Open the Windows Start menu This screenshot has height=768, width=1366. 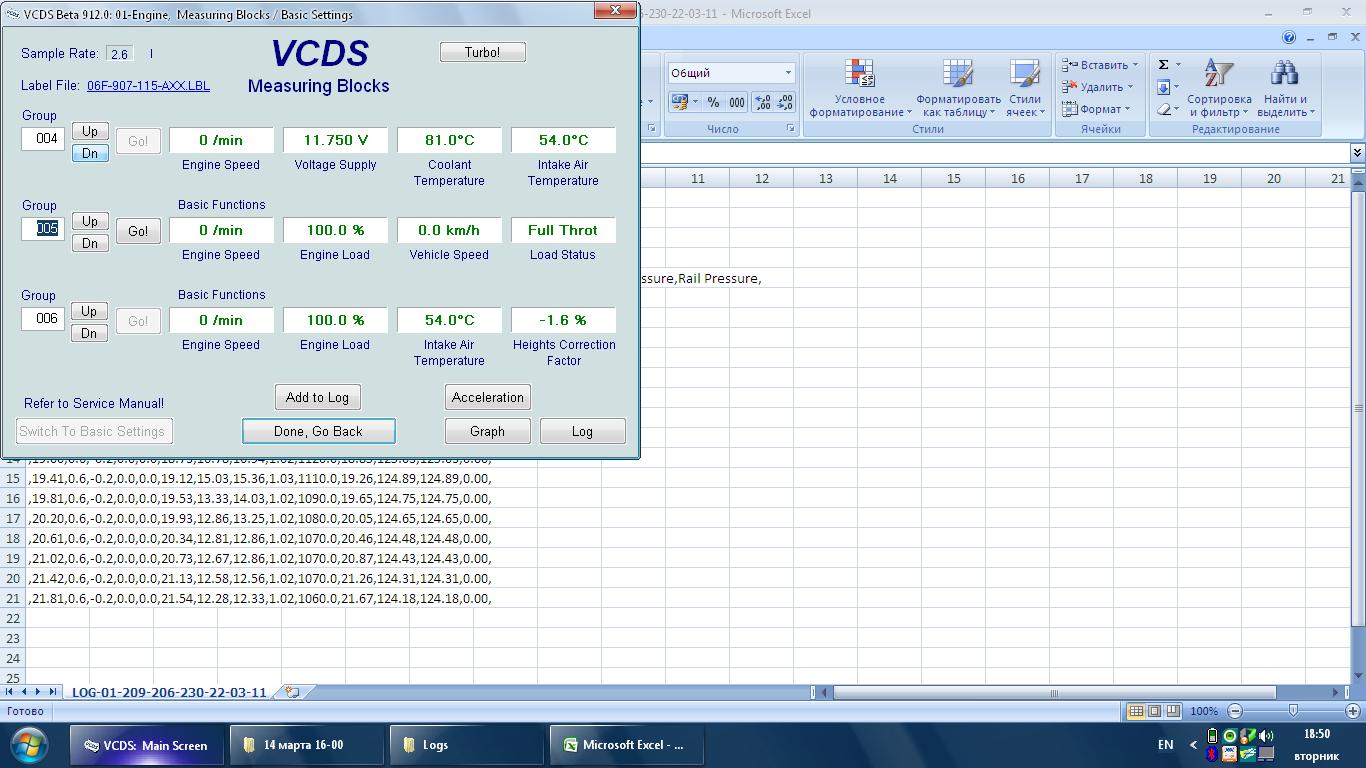click(x=28, y=745)
